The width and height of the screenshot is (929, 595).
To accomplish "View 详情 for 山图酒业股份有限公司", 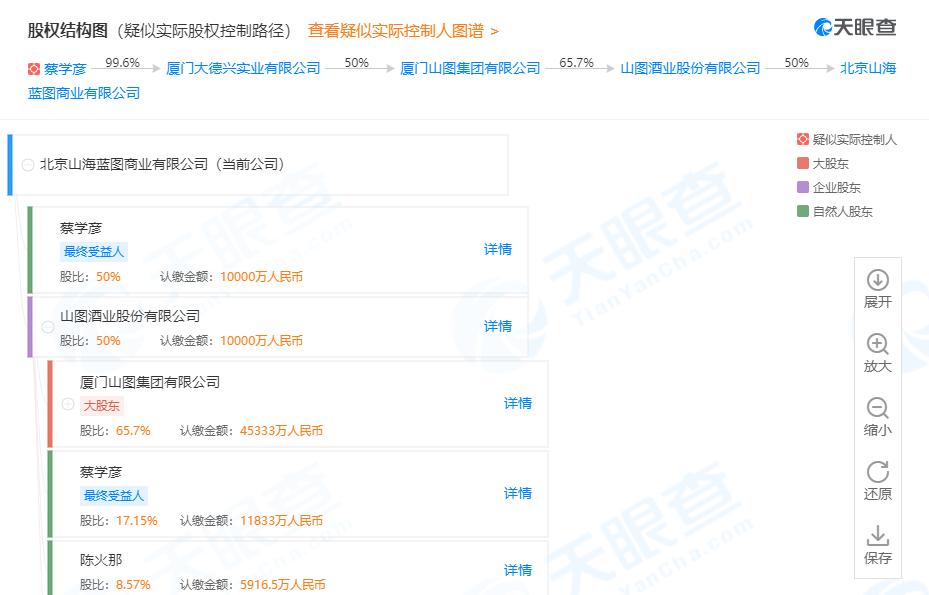I will point(498,327).
